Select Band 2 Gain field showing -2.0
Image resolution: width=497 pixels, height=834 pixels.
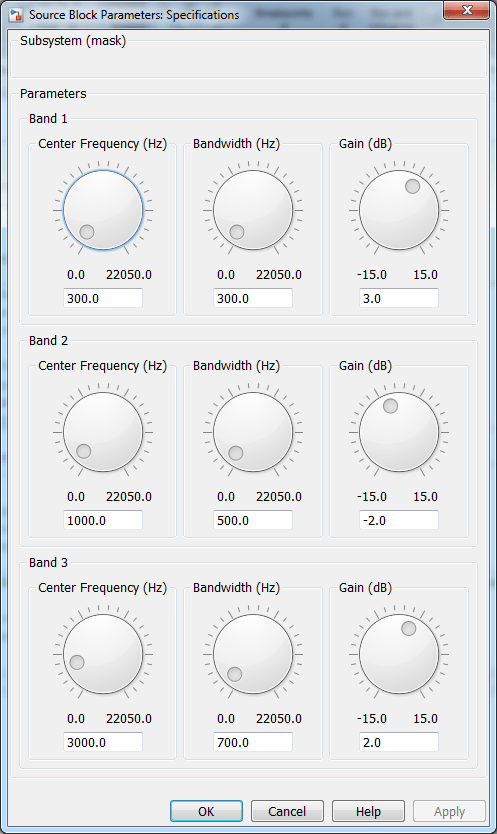[399, 520]
